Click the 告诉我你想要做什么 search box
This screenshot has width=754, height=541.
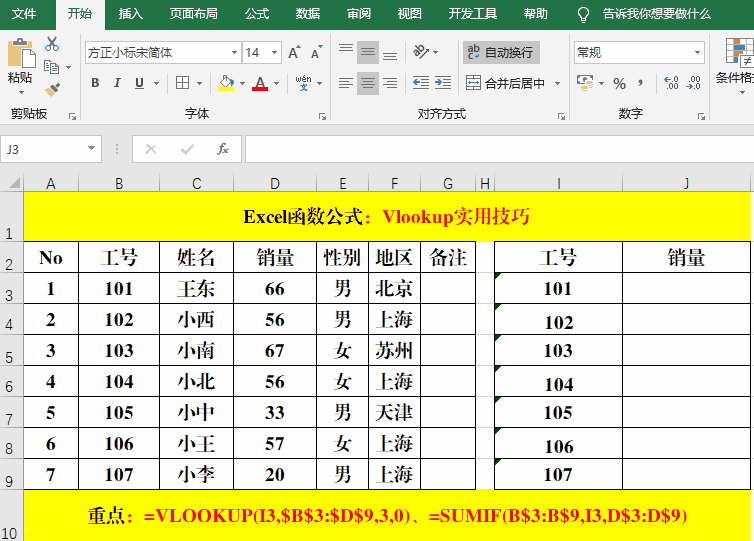(657, 14)
